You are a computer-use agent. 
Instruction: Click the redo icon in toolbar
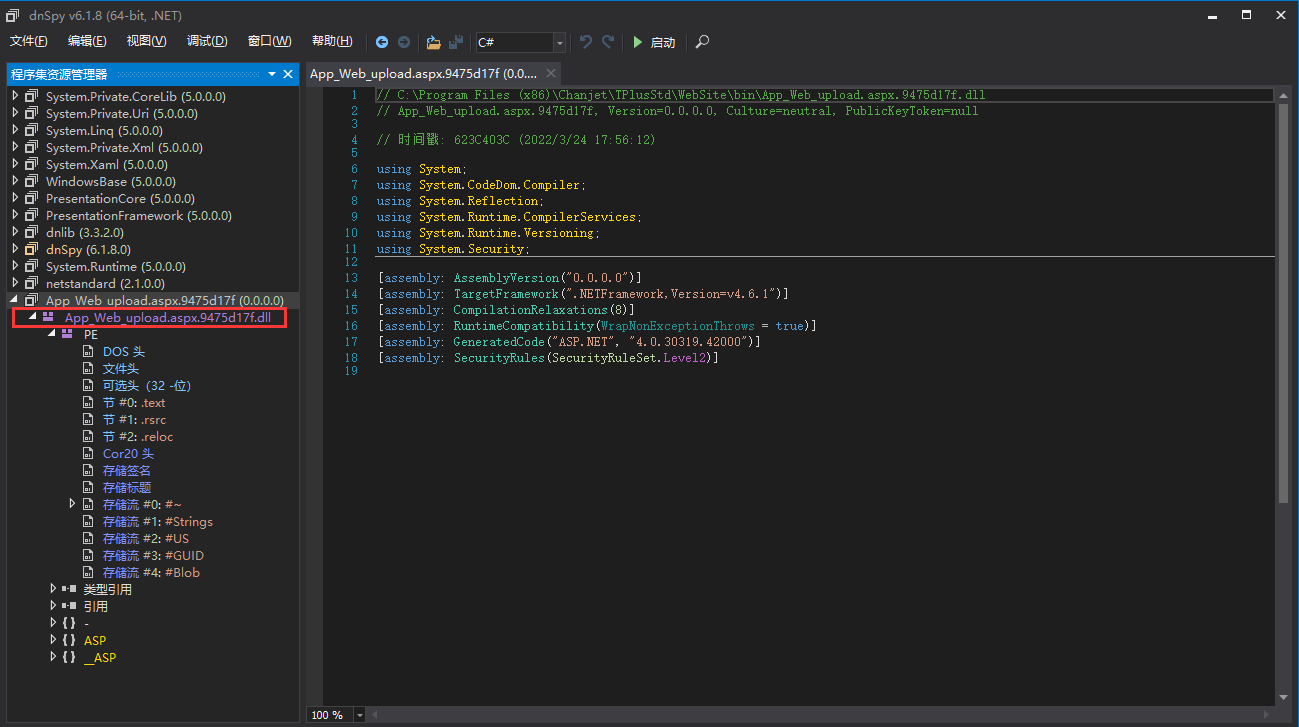coord(608,42)
